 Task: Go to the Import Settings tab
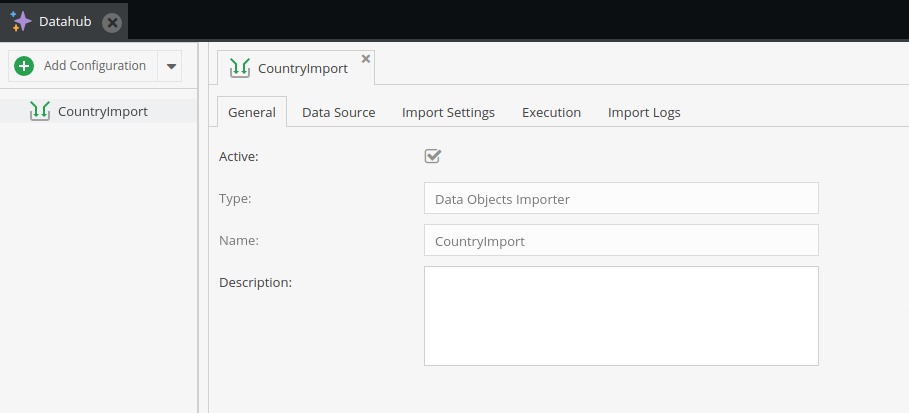tap(448, 112)
